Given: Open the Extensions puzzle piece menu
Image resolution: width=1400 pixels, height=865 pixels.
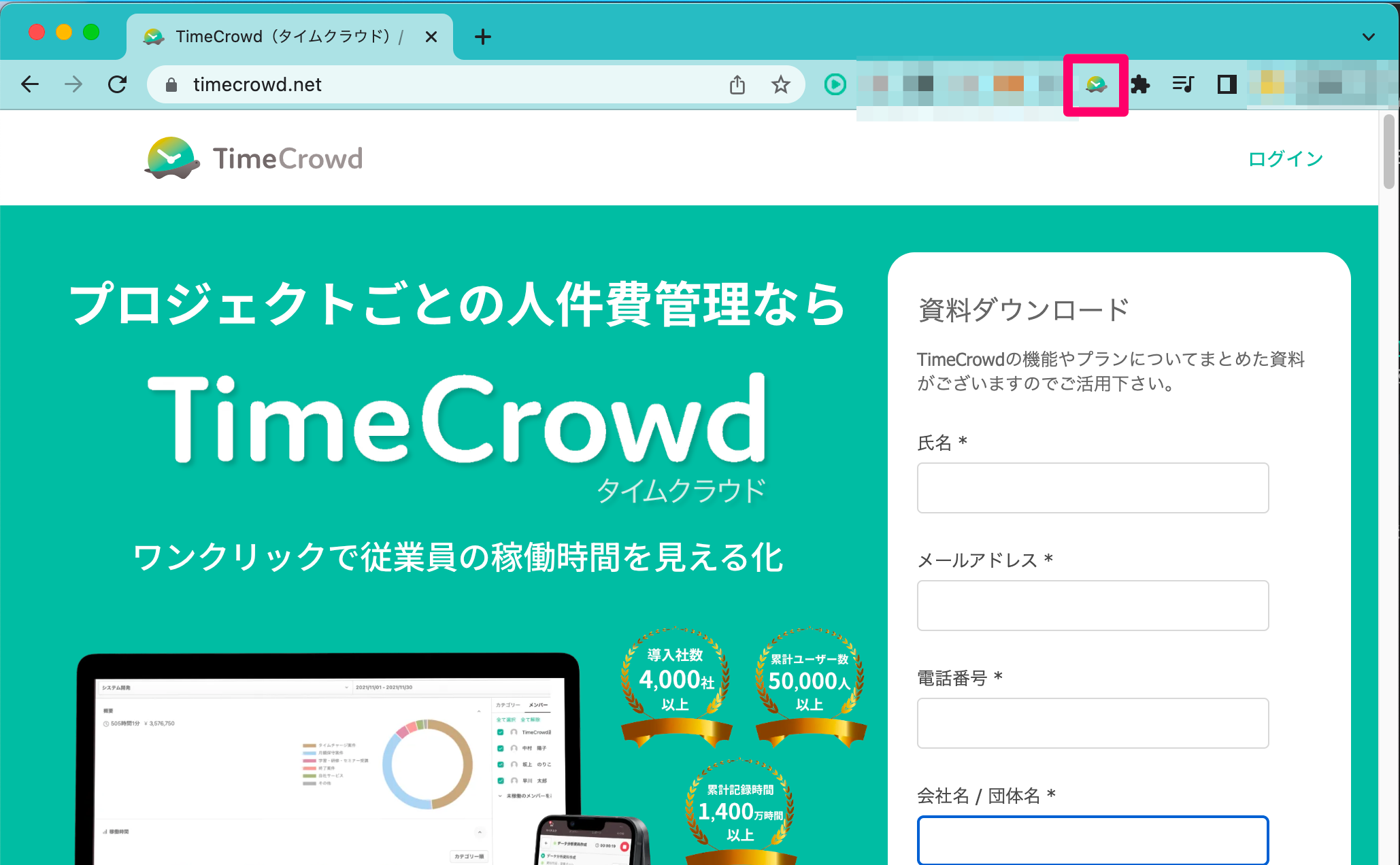Looking at the screenshot, I should [x=1140, y=84].
